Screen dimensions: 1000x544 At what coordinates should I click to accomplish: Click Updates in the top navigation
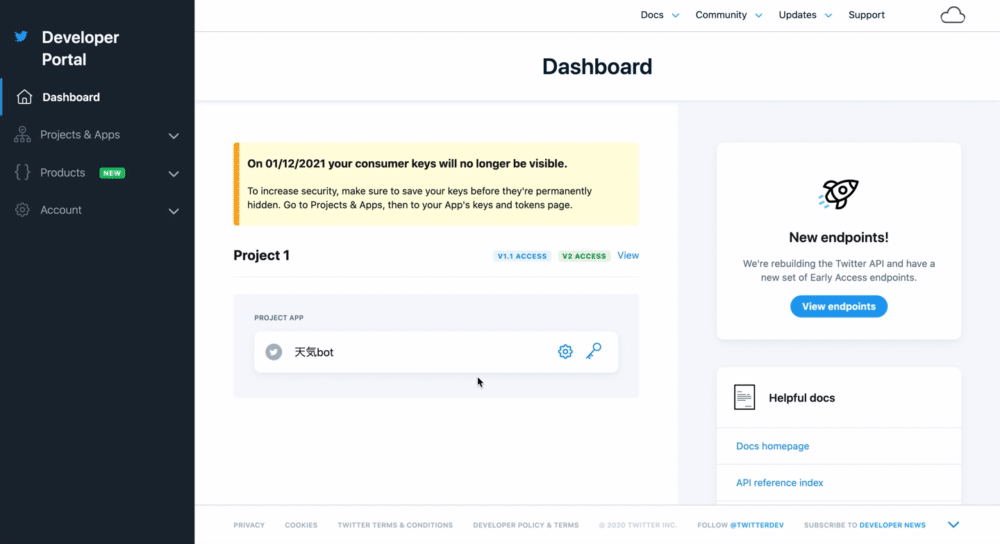tap(797, 15)
